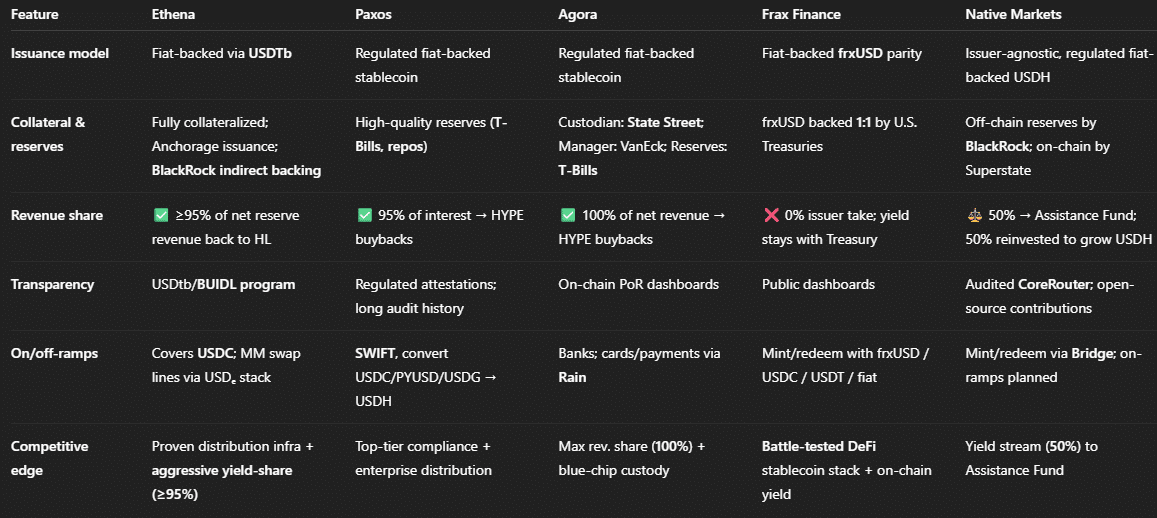Click '100% of net revenue → HYPE buybacks' text
The width and height of the screenshot is (1157, 518).
(x=643, y=227)
